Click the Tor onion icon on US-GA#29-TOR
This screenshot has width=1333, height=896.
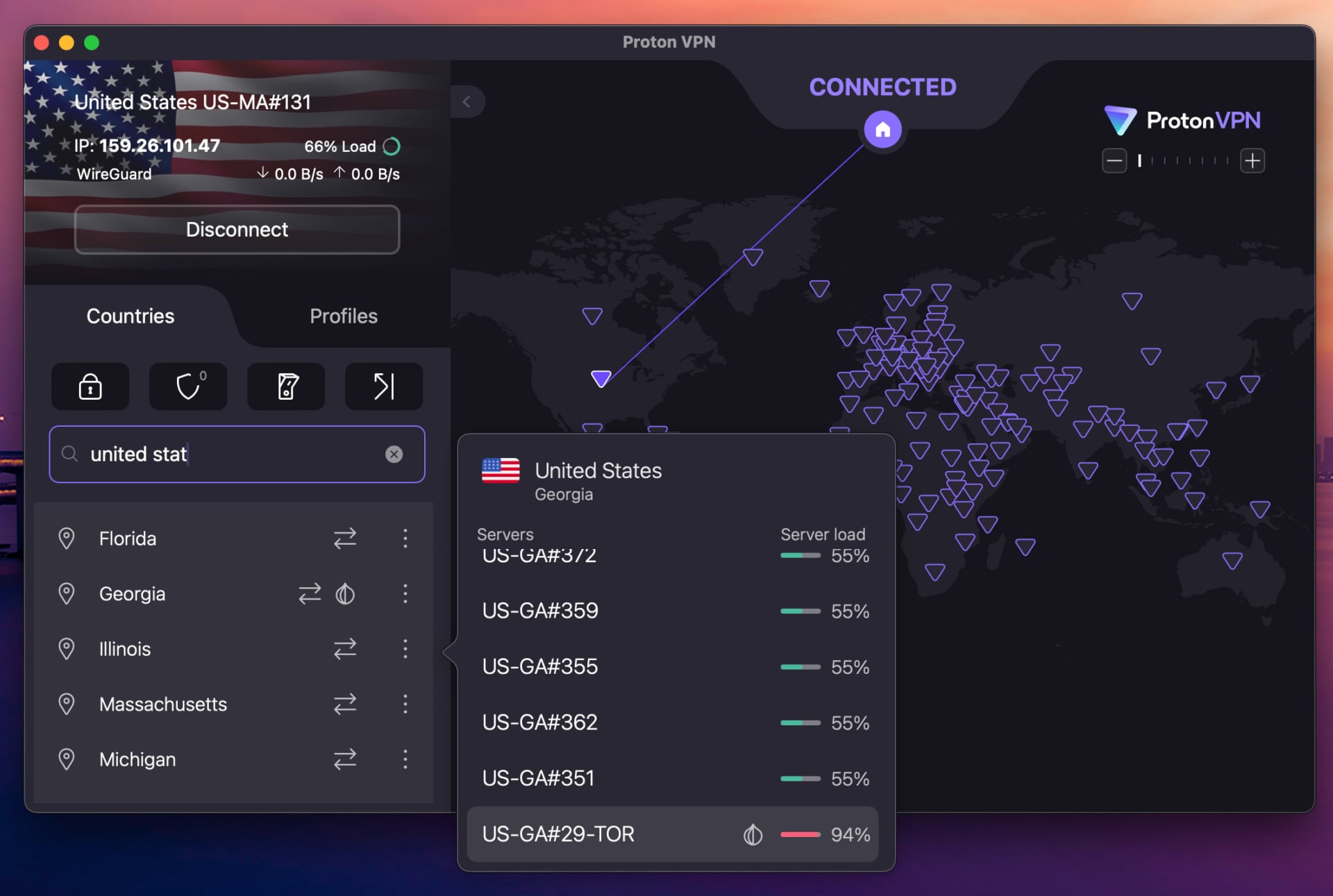coord(753,834)
